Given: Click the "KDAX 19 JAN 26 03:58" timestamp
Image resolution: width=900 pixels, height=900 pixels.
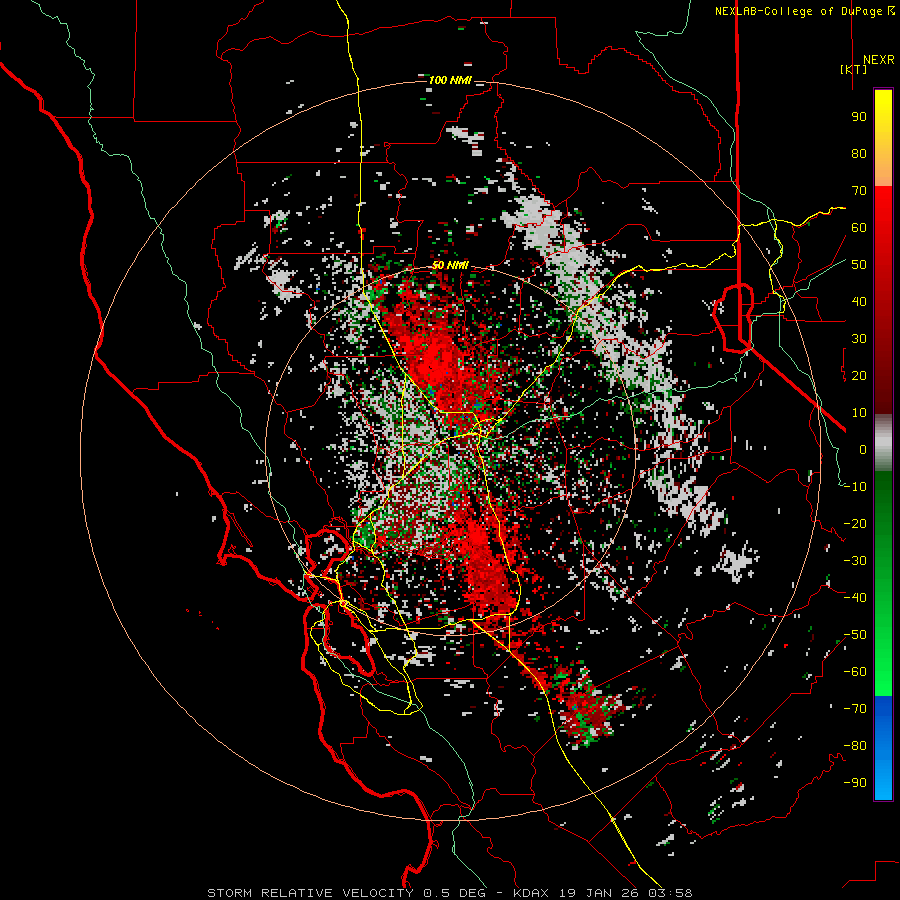Looking at the screenshot, I should (x=602, y=893).
